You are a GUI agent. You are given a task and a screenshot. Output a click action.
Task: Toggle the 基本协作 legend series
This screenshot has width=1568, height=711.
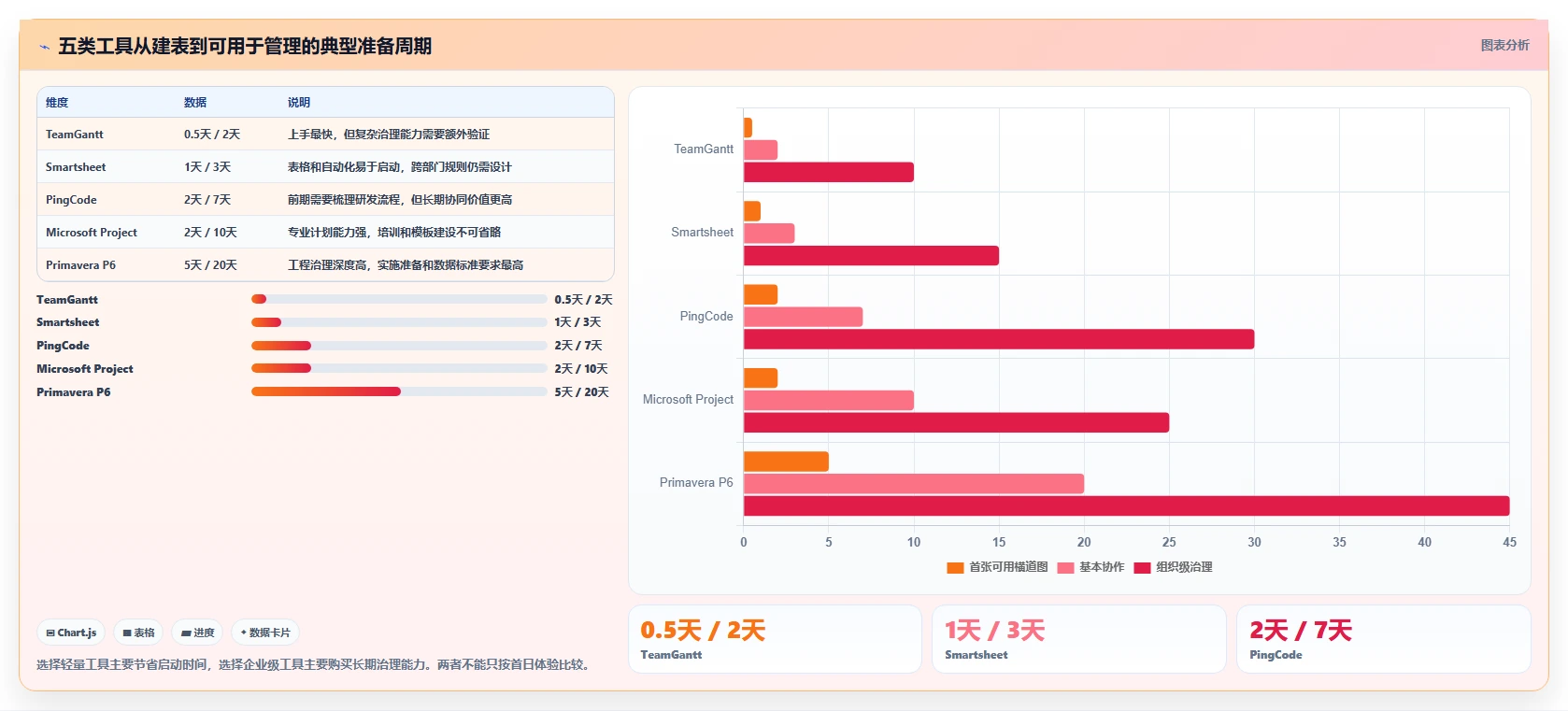tap(1090, 567)
